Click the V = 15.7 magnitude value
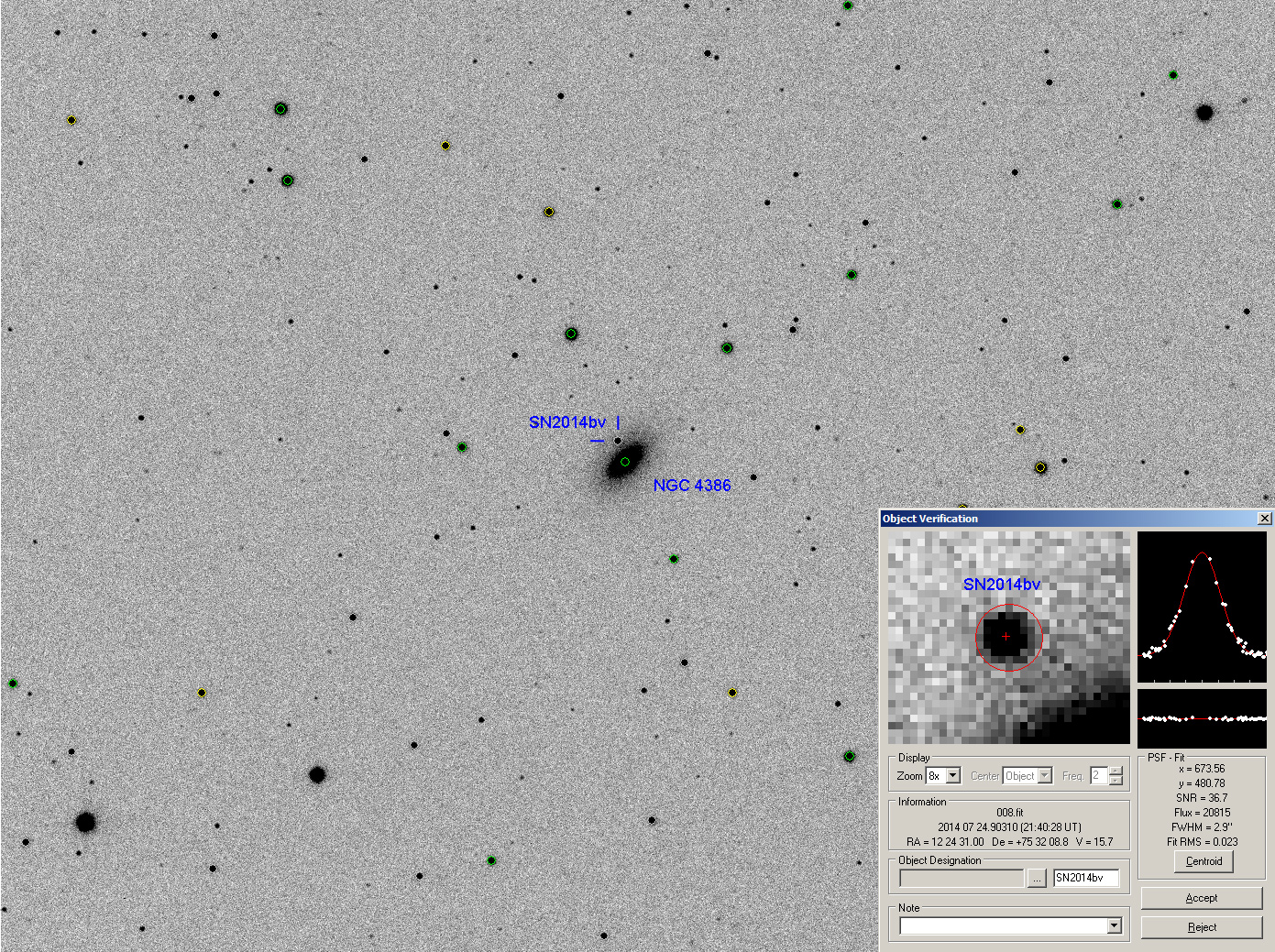The image size is (1275, 952). point(1094,842)
